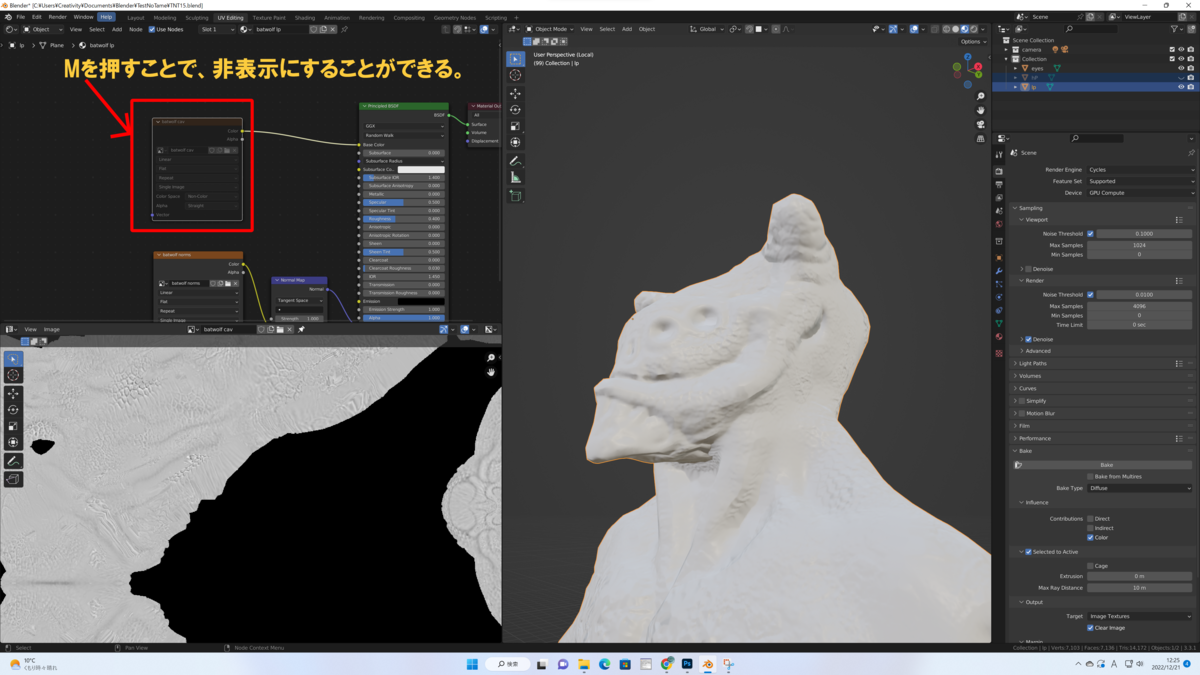The height and width of the screenshot is (675, 1200).
Task: Select the Annotate tool in image editor
Action: click(x=13, y=461)
